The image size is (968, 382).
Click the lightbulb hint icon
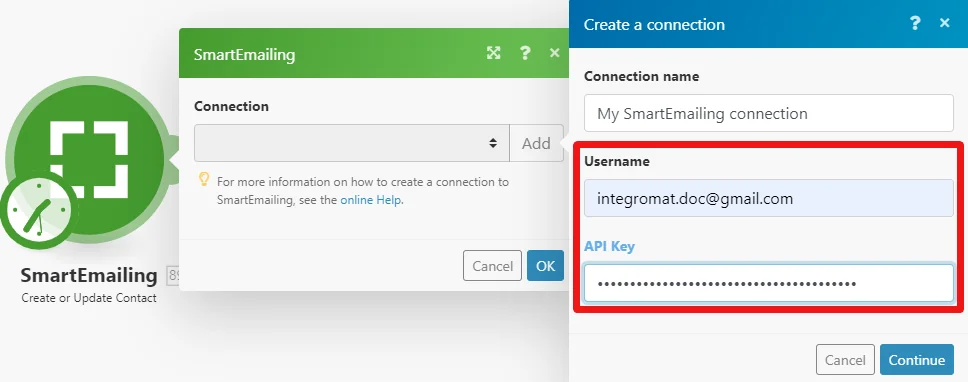click(204, 180)
